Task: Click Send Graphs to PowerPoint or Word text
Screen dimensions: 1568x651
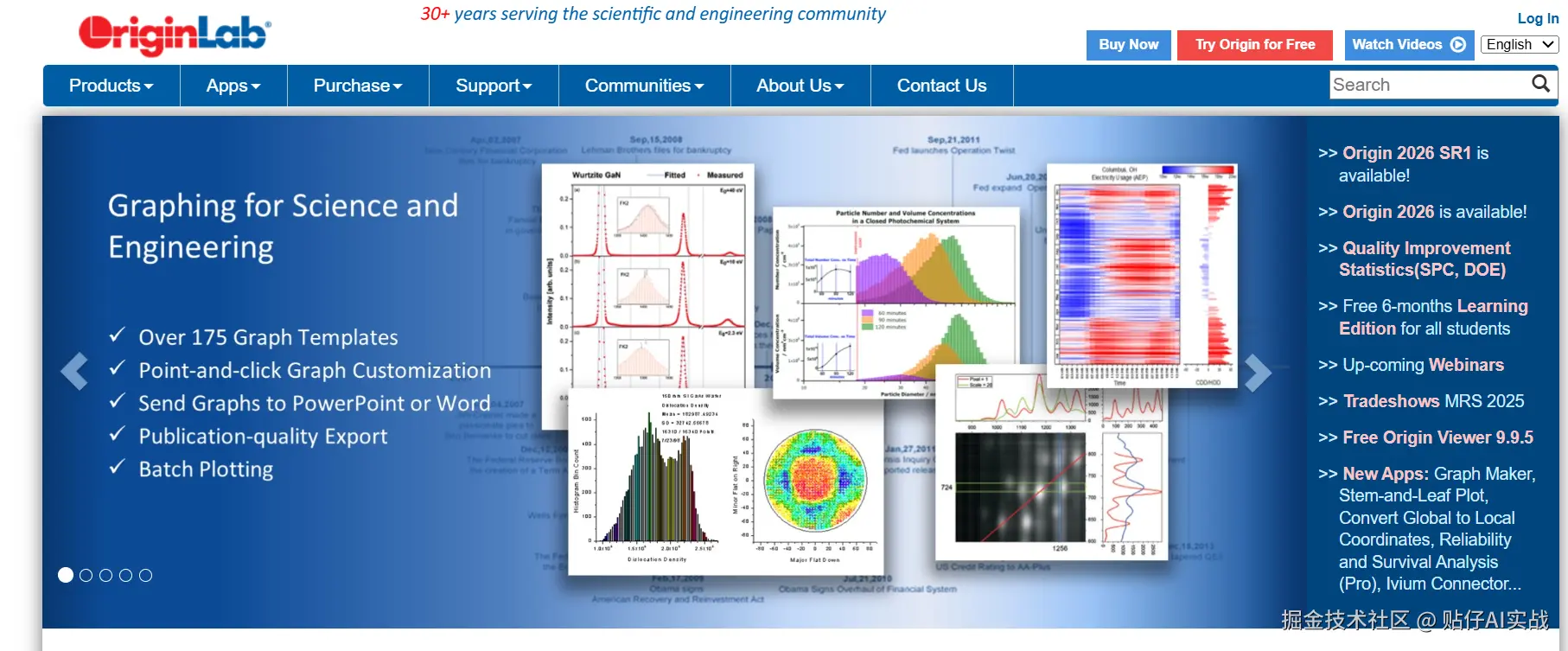Action: click(x=315, y=403)
